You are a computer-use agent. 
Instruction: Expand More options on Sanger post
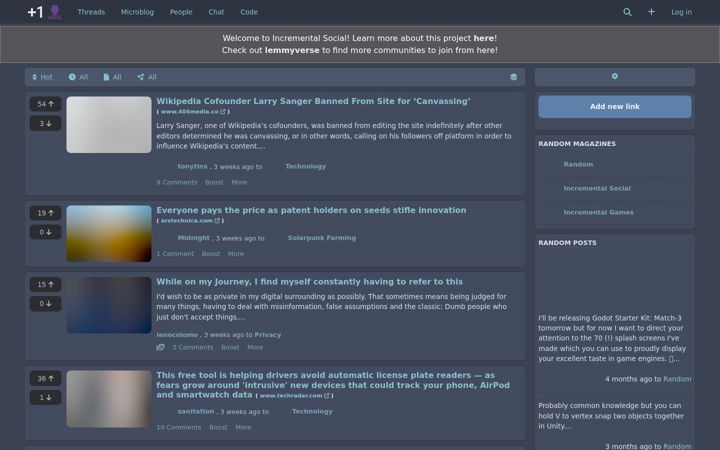click(x=239, y=182)
